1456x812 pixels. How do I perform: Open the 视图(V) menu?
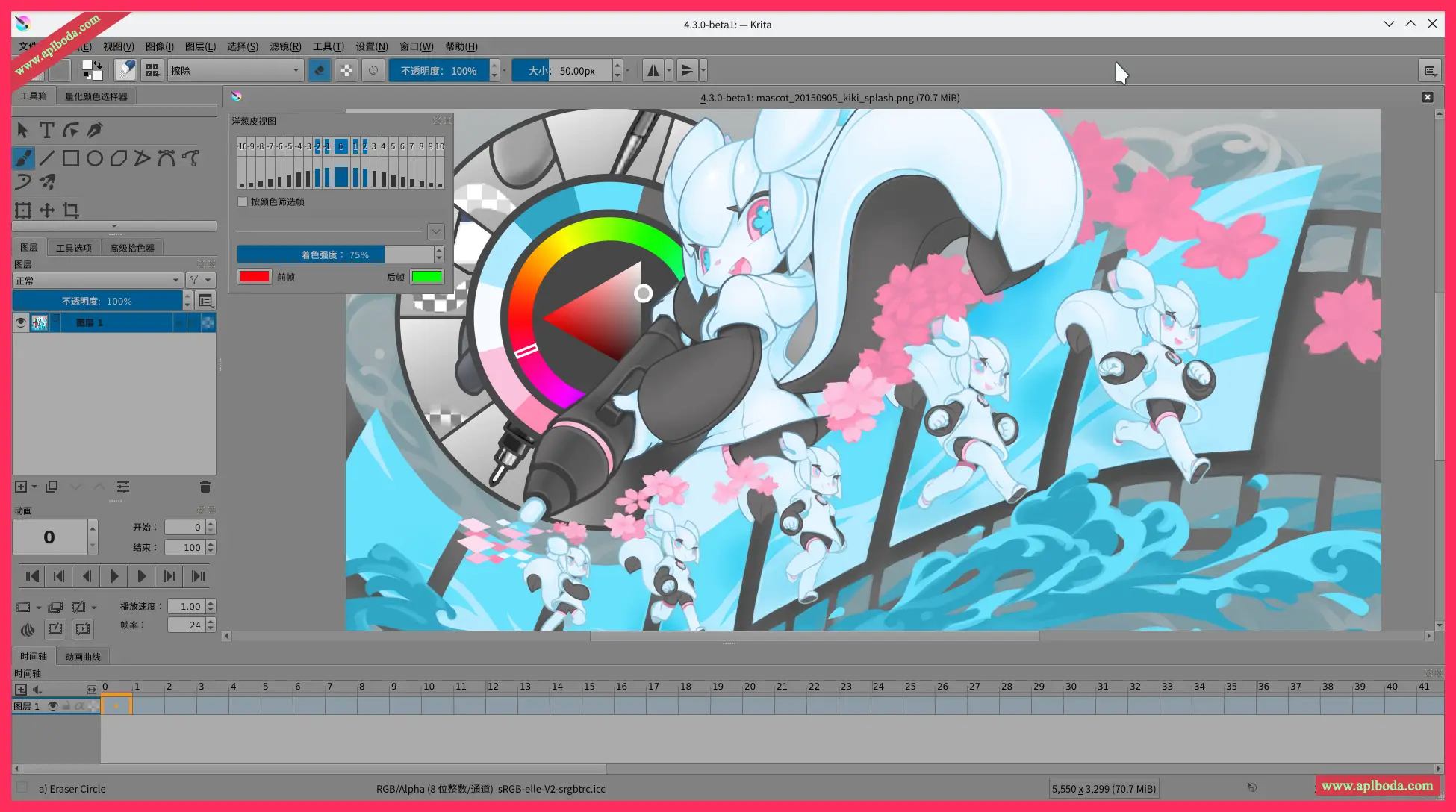point(119,46)
